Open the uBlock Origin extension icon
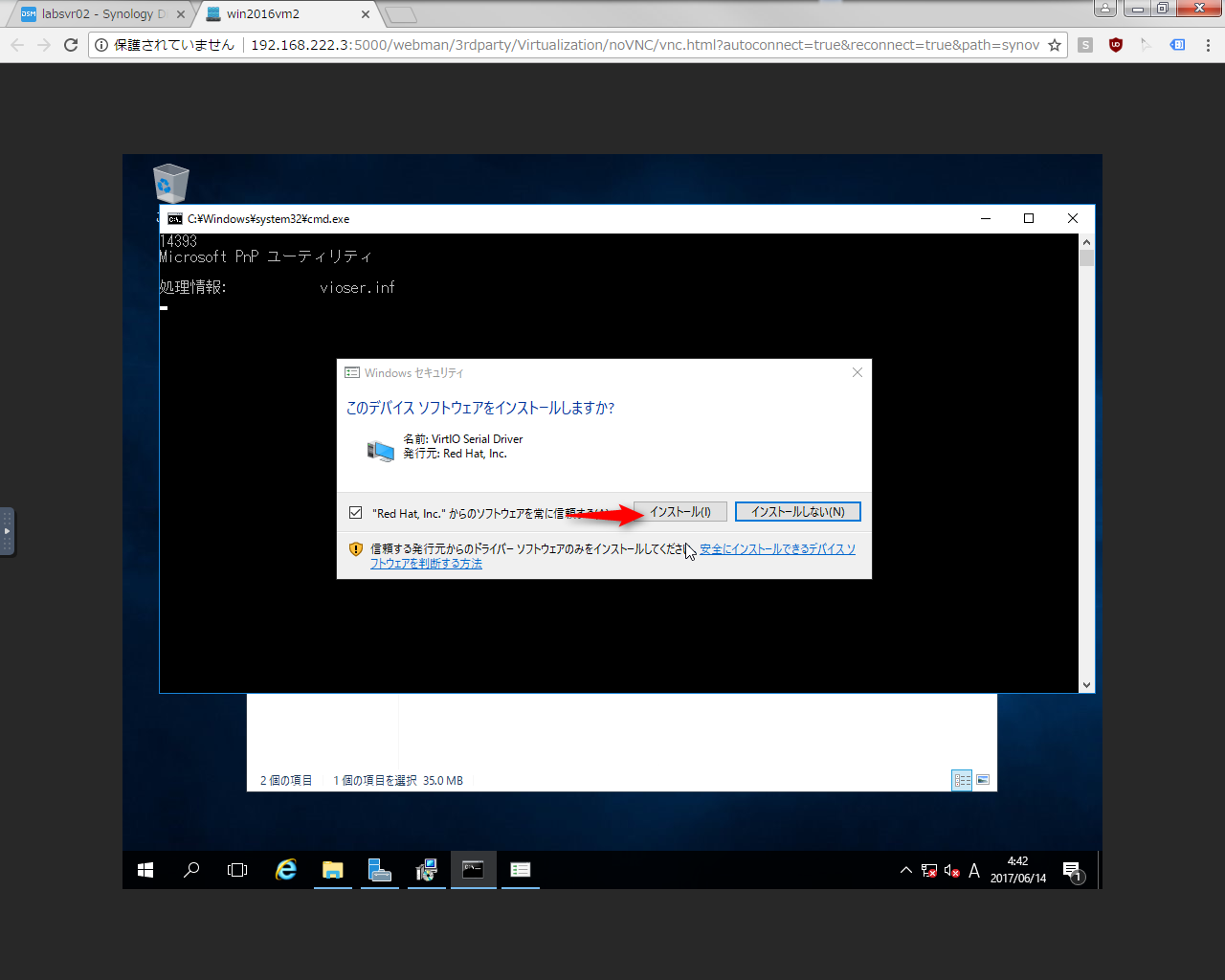The height and width of the screenshot is (980, 1225). click(1116, 45)
